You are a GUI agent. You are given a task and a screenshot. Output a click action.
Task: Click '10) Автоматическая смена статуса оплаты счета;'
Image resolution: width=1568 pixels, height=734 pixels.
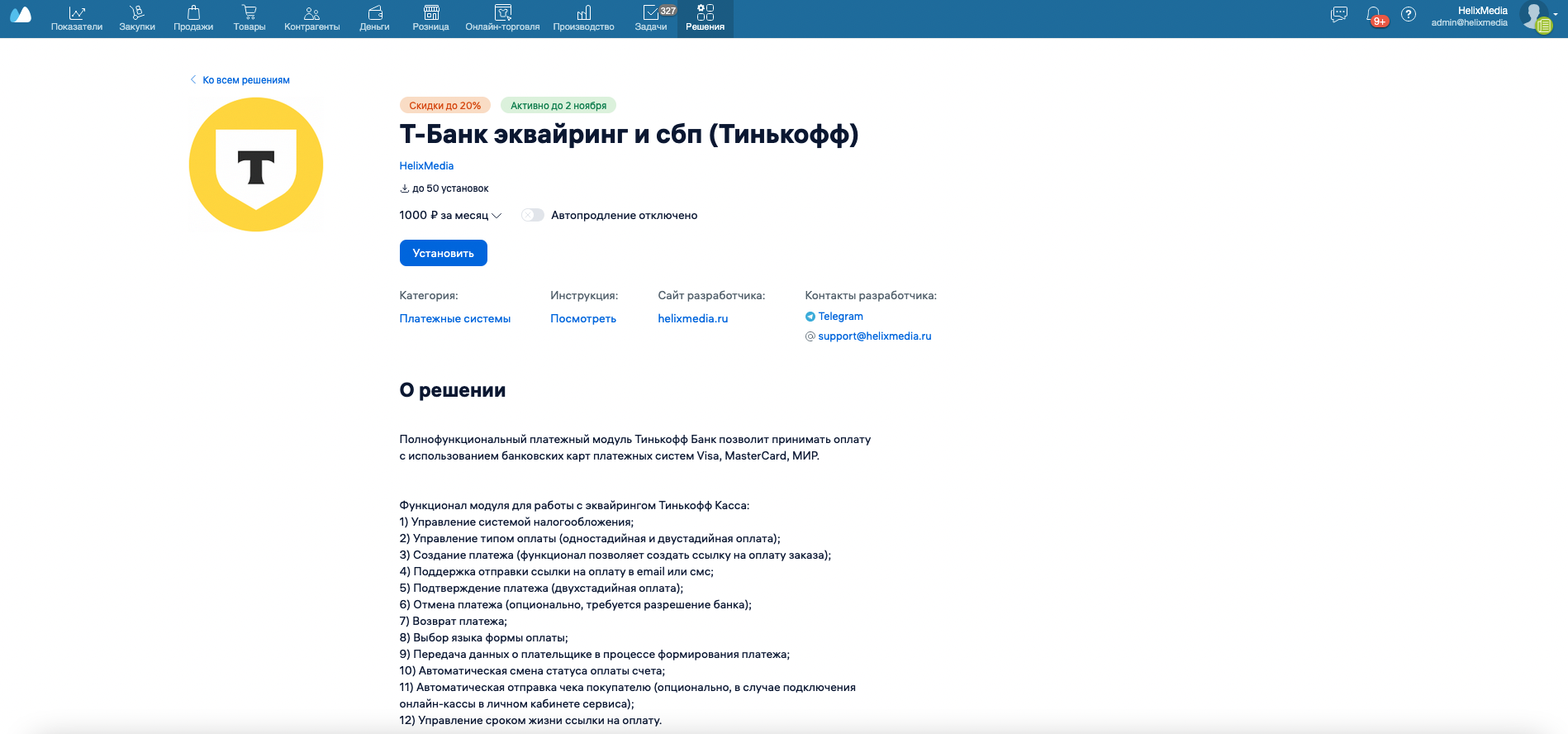(x=533, y=671)
